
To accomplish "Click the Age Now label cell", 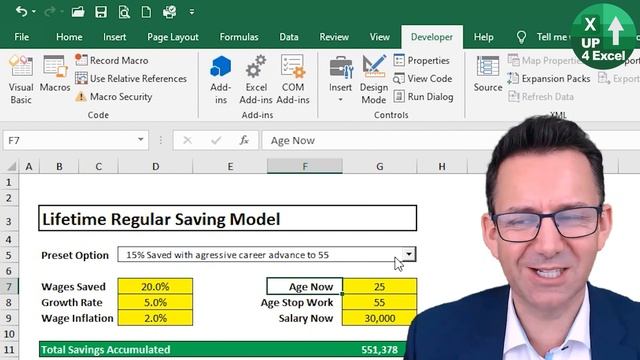I will 304,287.
